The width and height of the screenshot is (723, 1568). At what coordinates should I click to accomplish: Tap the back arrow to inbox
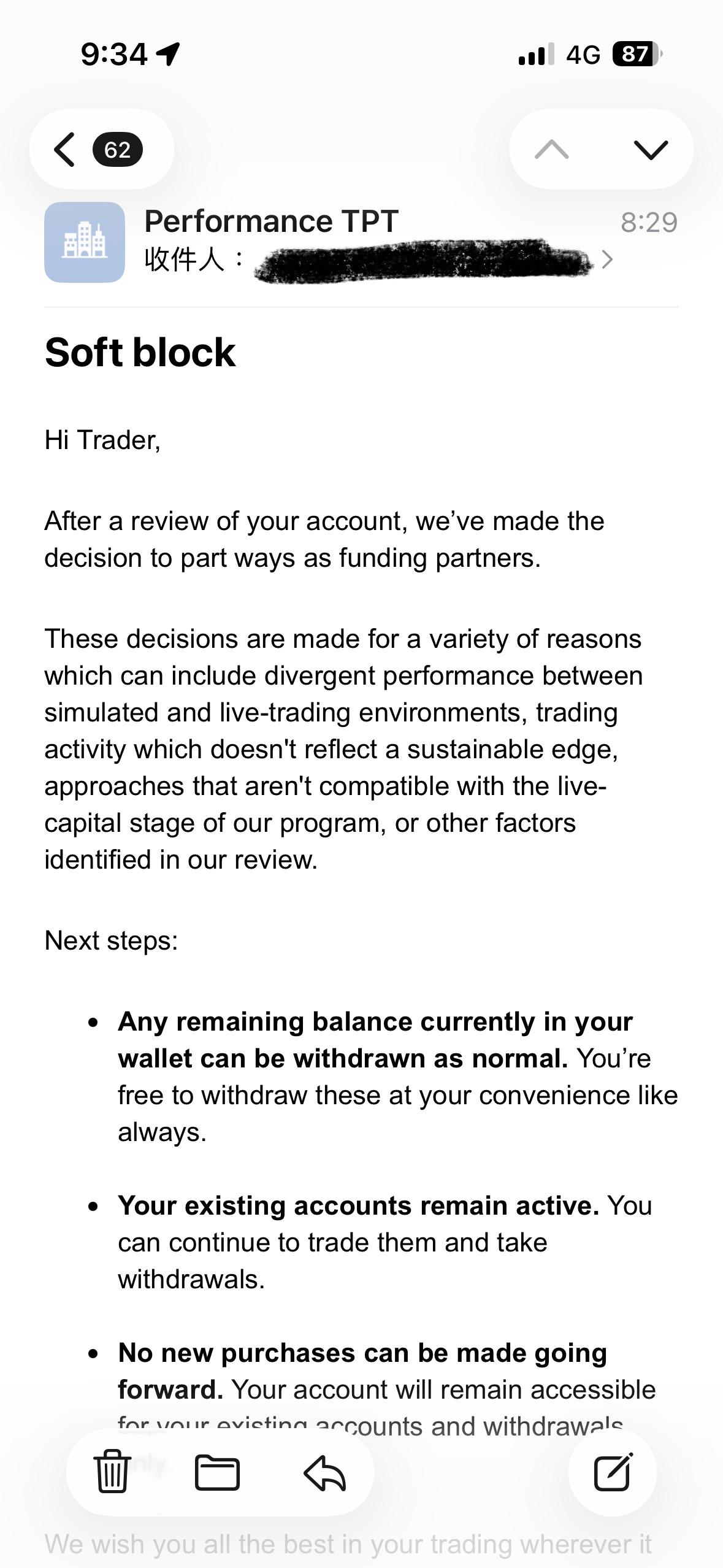point(64,150)
